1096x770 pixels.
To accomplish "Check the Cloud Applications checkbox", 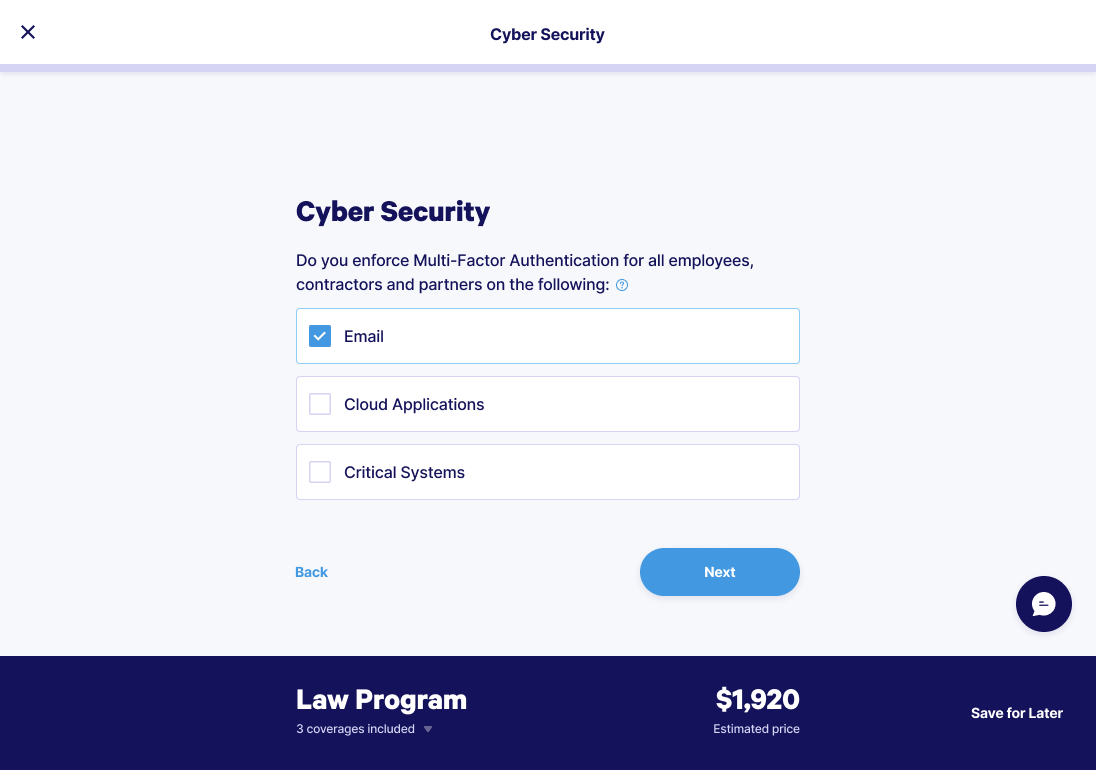I will point(320,404).
